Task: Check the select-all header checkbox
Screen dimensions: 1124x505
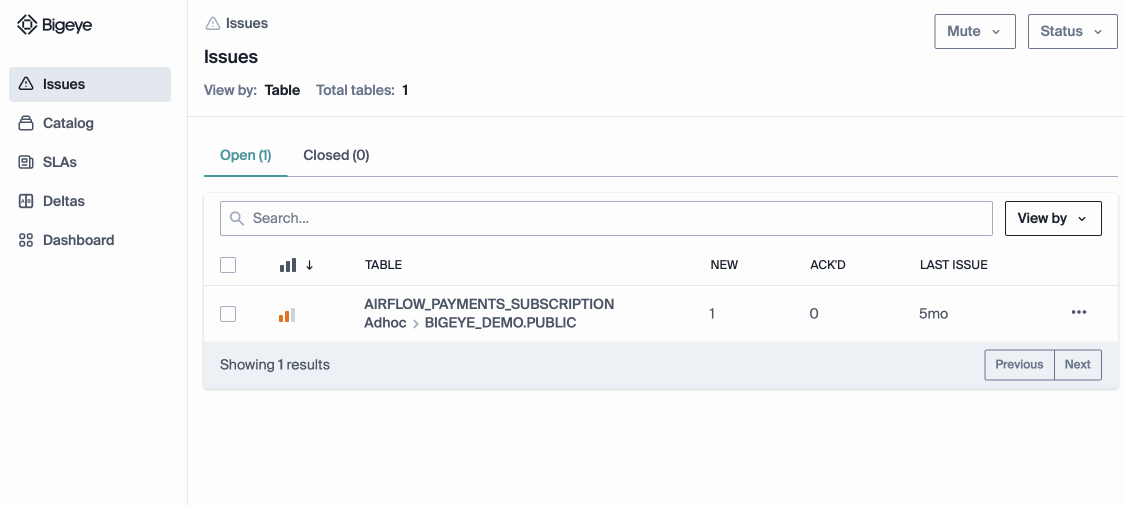Action: click(228, 265)
